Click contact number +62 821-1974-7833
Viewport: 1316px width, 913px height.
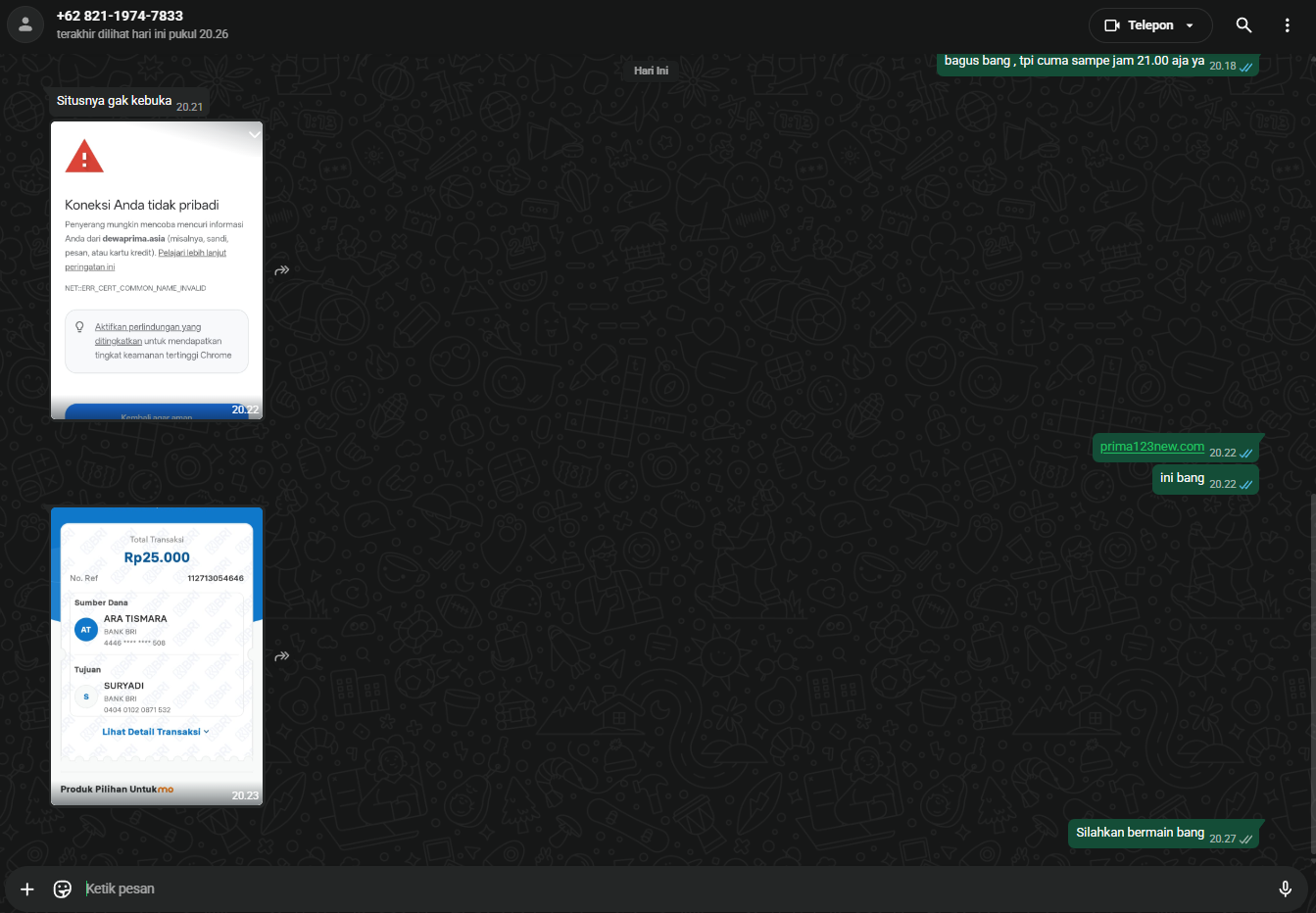point(120,16)
